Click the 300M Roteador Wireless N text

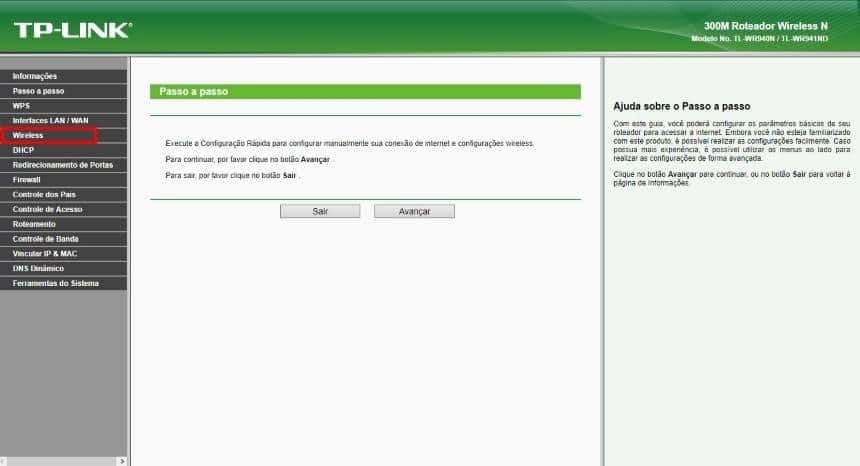pos(766,26)
